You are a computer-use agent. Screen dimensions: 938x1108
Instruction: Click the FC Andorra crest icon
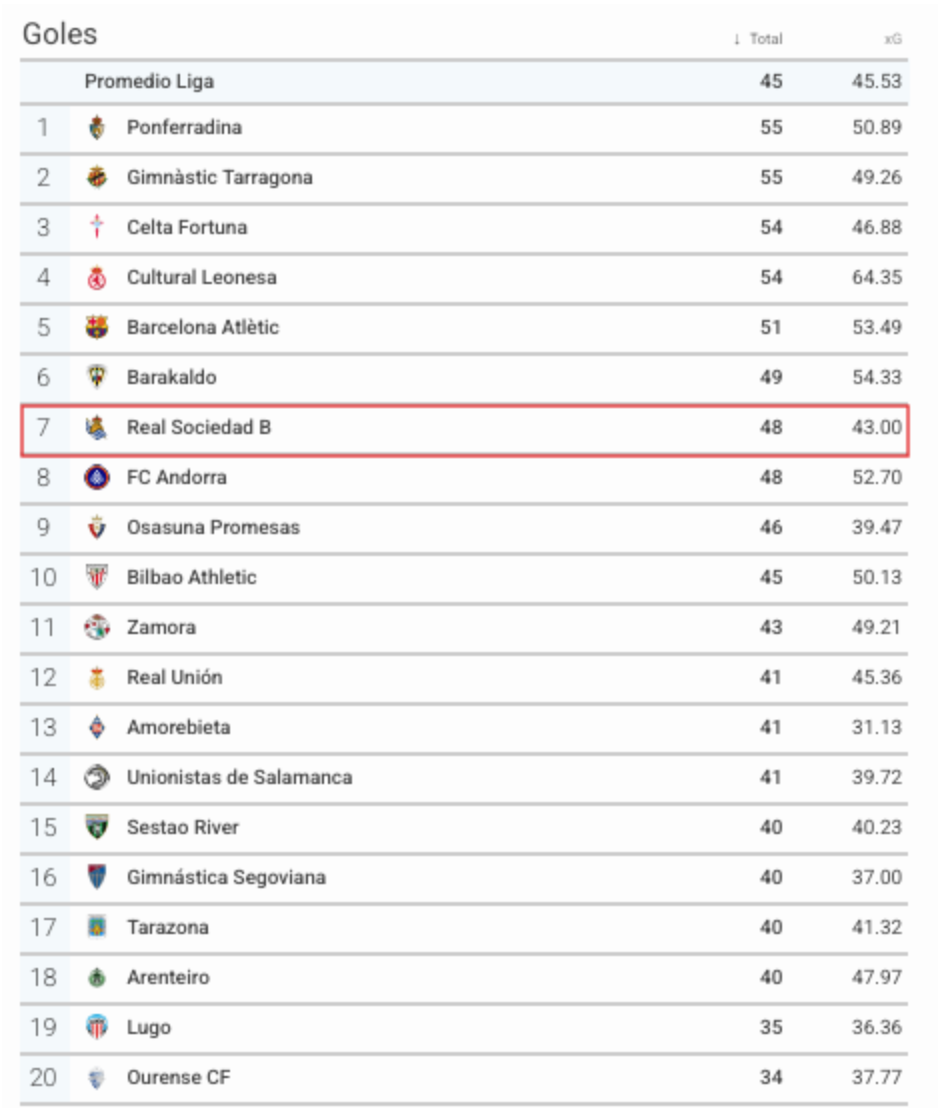point(97,478)
